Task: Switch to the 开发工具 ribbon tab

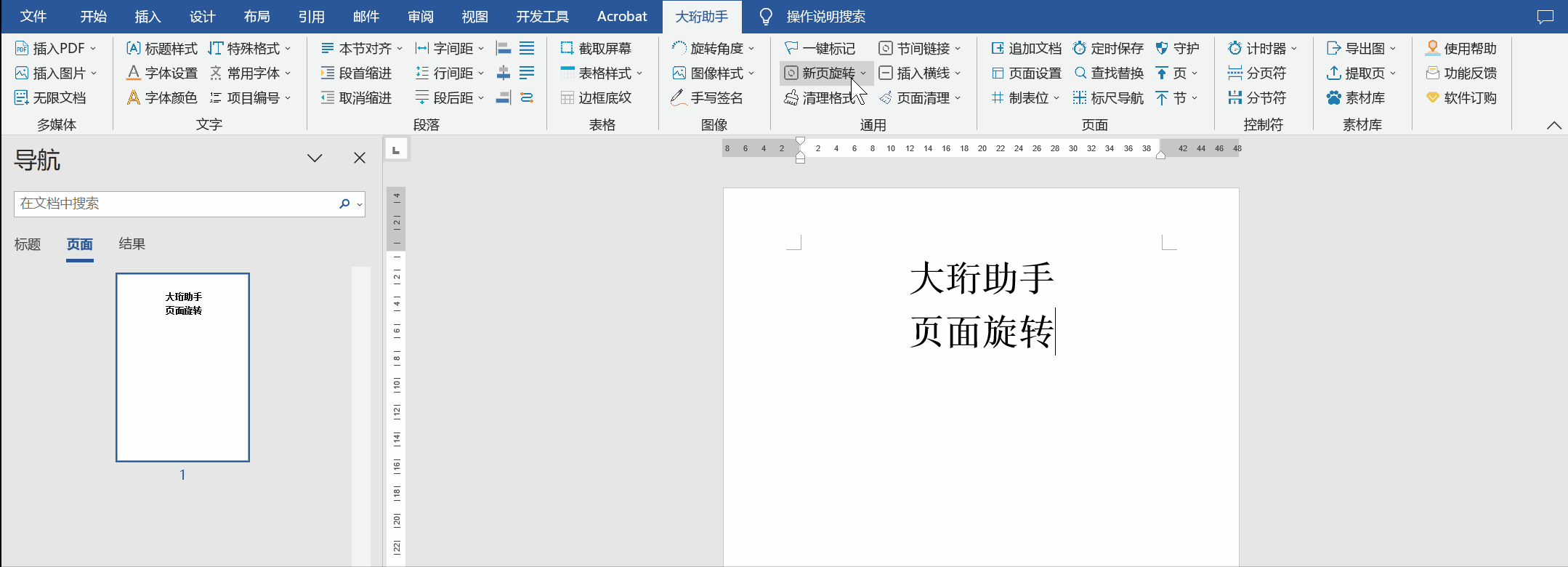Action: point(542,16)
